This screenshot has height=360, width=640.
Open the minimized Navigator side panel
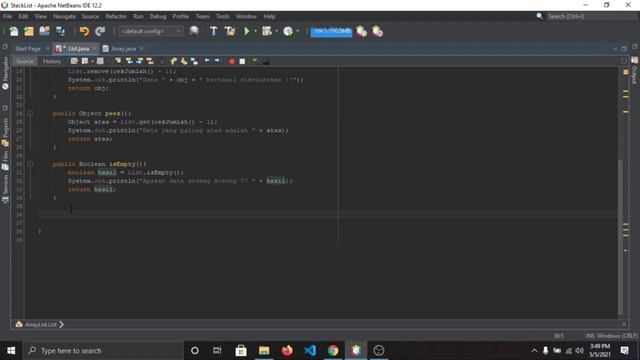(x=5, y=73)
